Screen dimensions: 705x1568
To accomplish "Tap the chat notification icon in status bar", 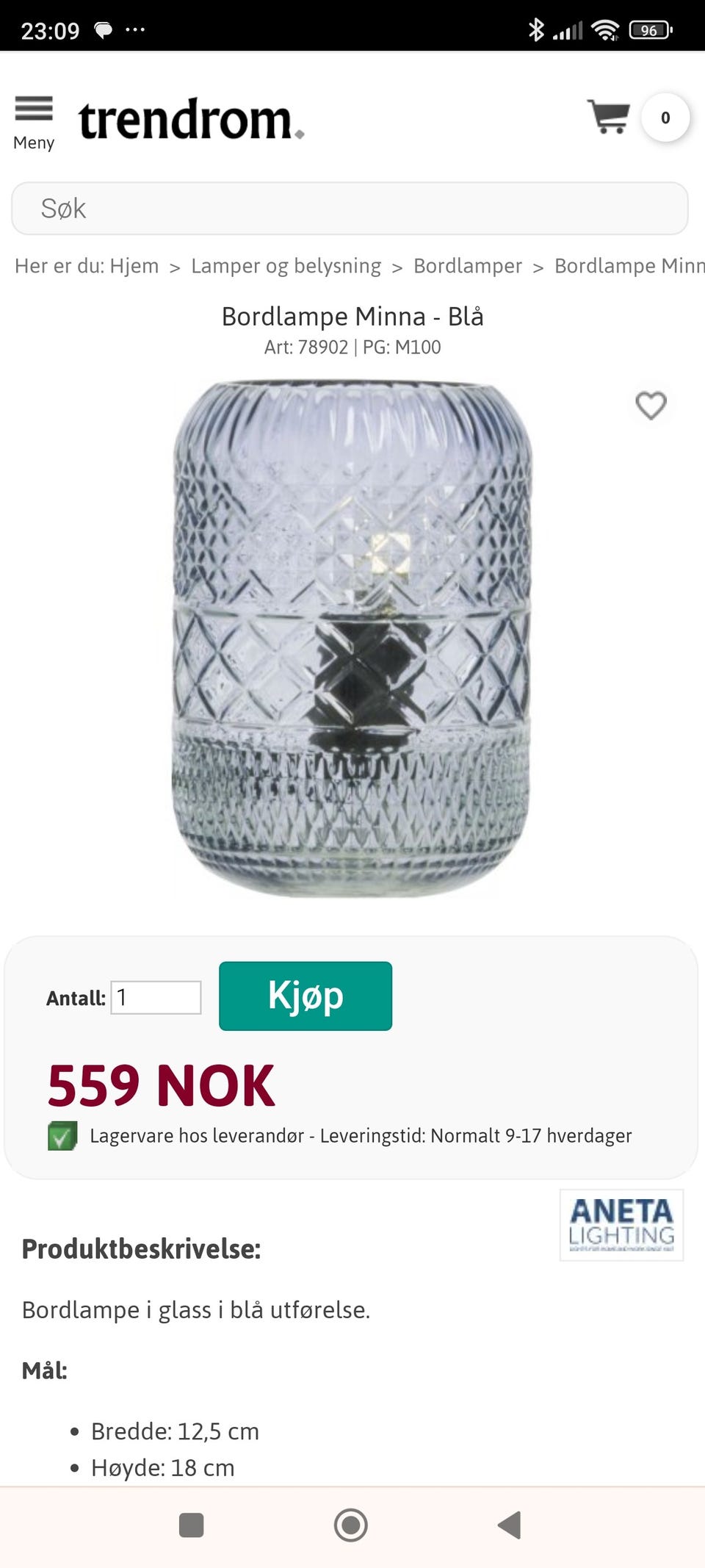I will 104,30.
